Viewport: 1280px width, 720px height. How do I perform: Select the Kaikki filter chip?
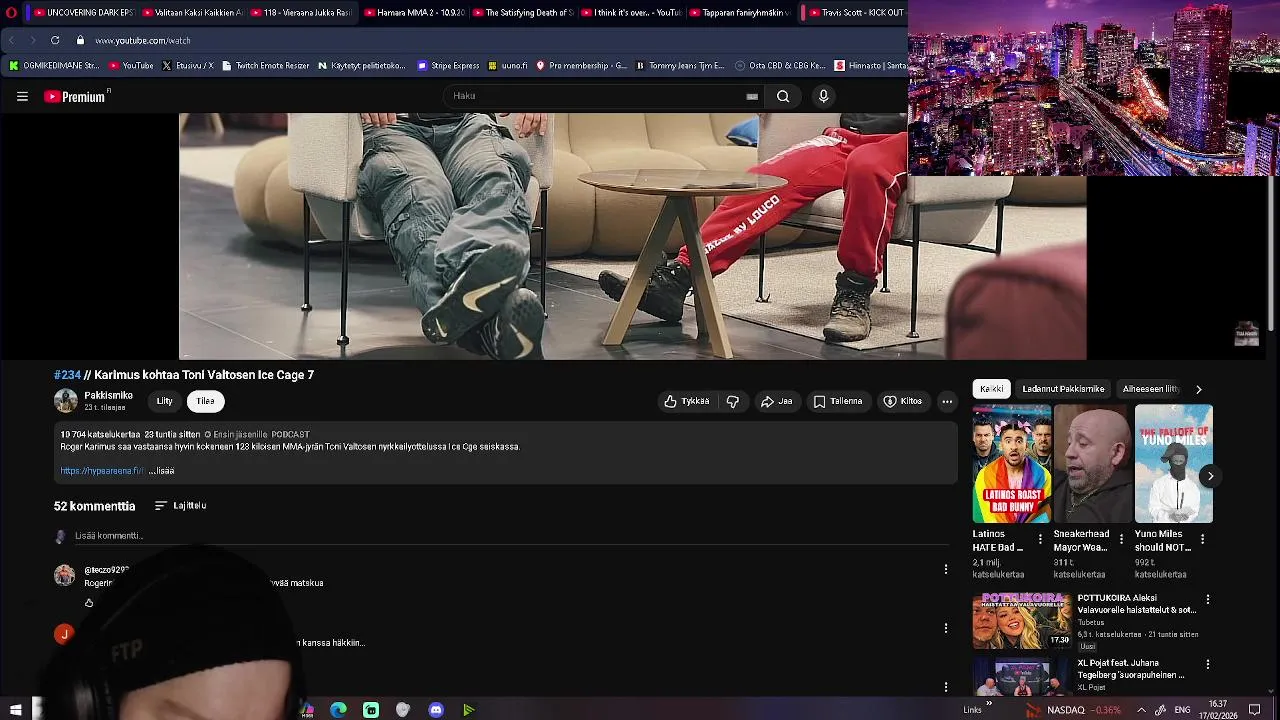click(x=992, y=389)
